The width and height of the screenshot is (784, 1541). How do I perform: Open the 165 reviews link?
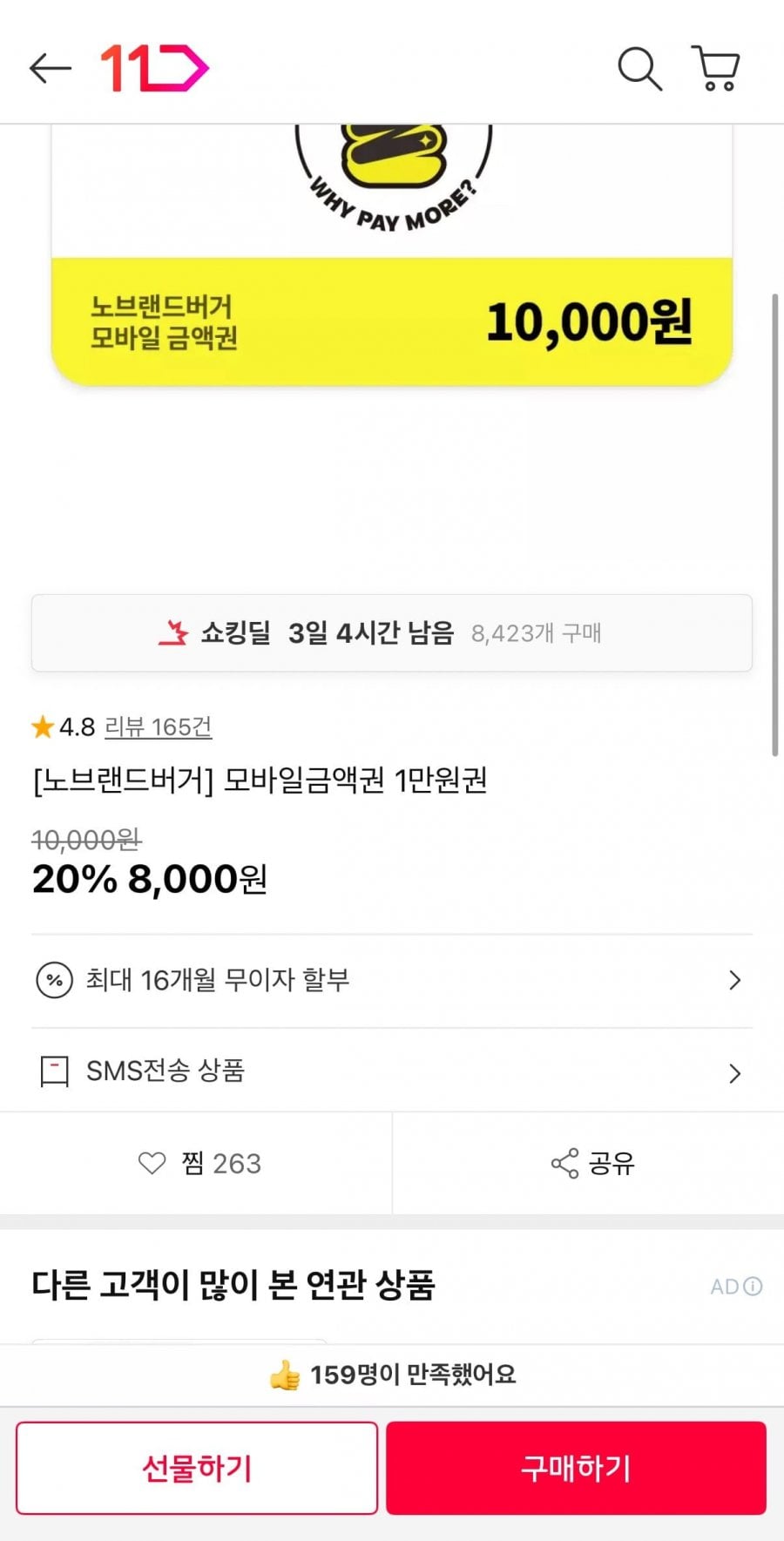158,727
